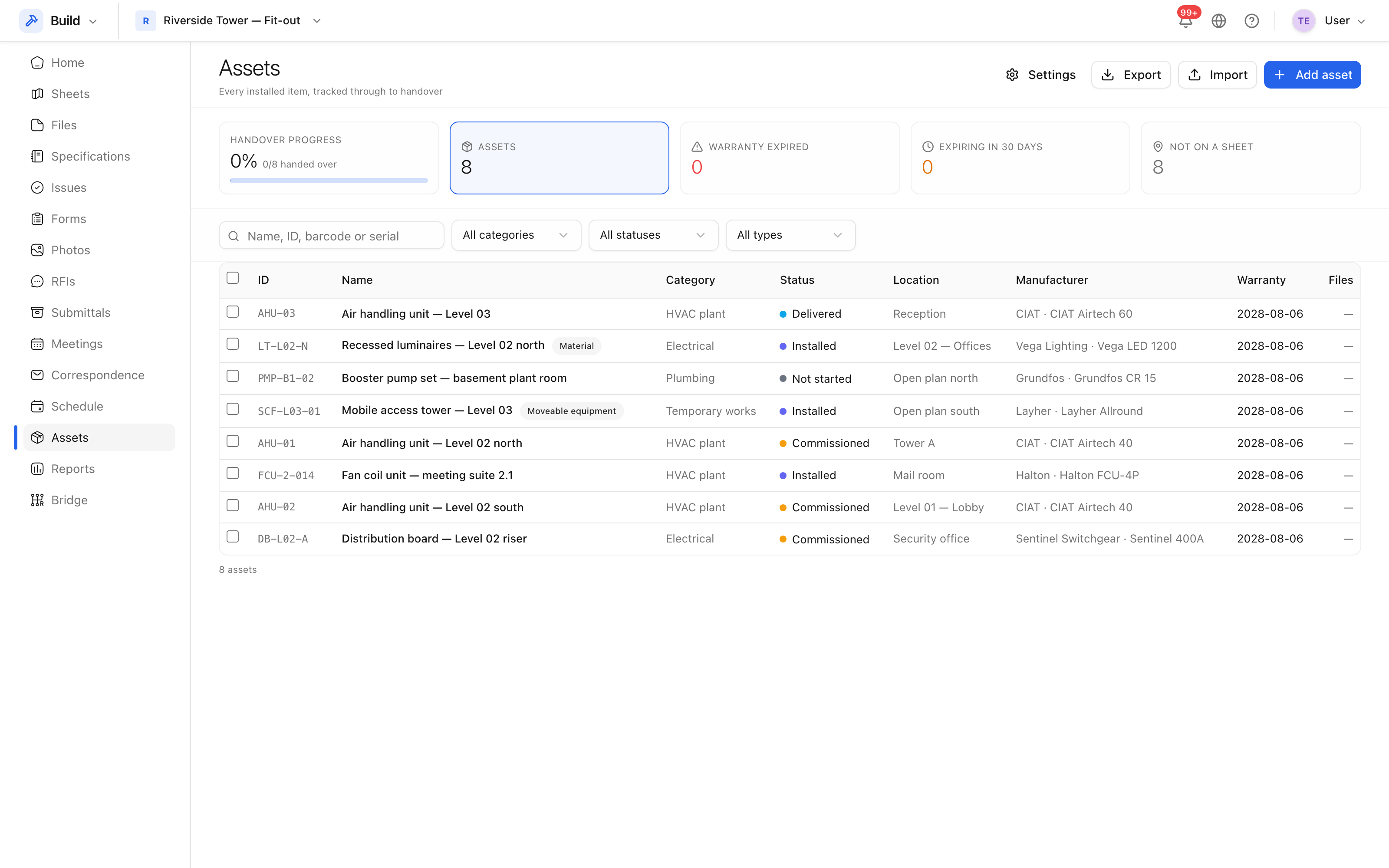
Task: Focus the Name, ID, barcode search field
Action: [x=331, y=236]
